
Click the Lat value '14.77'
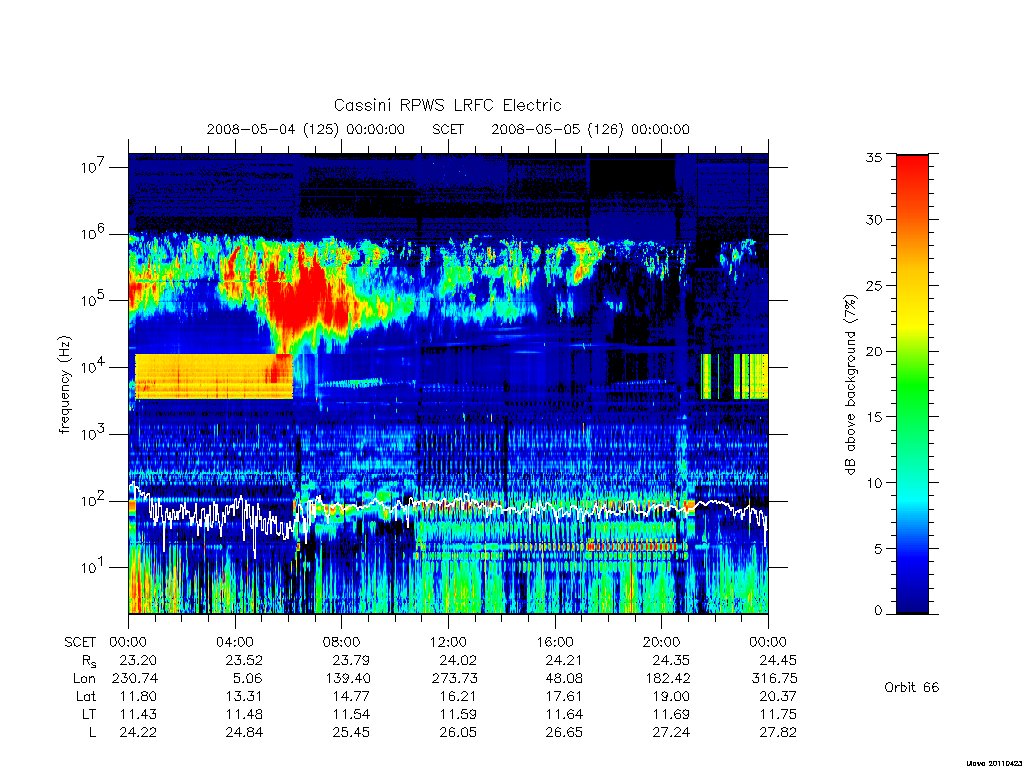[351, 696]
